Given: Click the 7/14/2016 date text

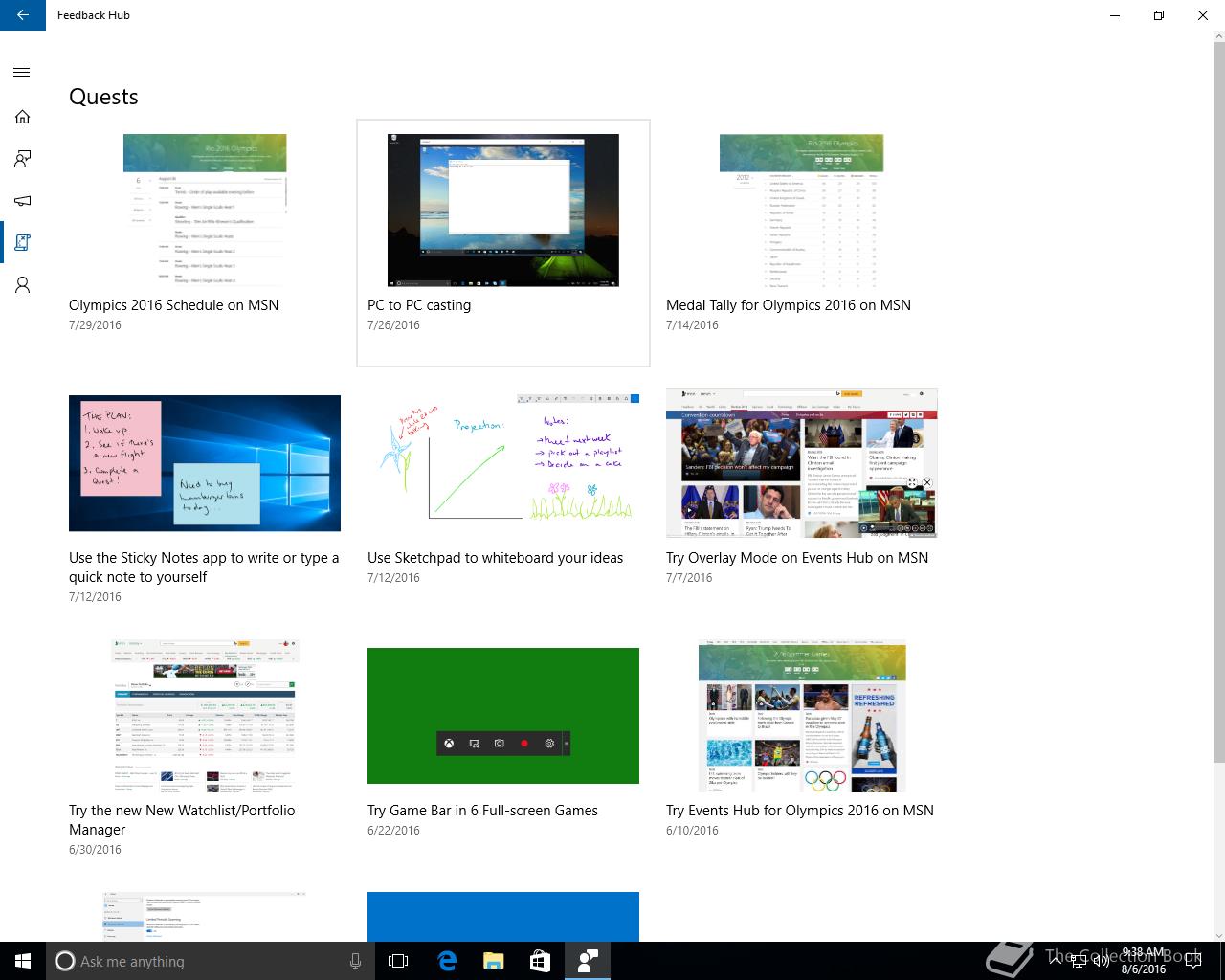Looking at the screenshot, I should (692, 325).
